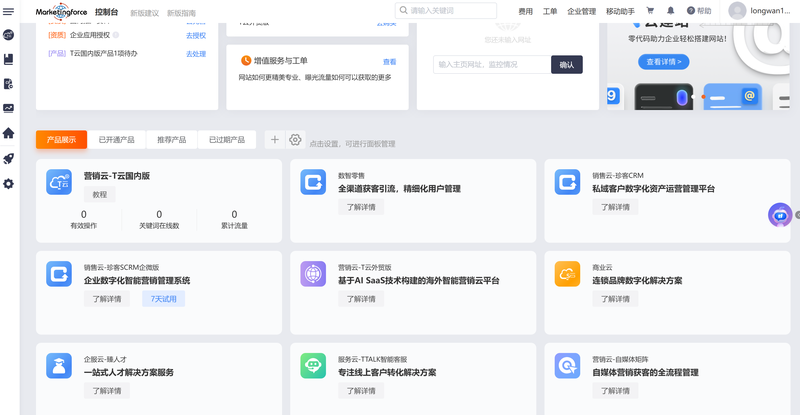The image size is (800, 415).
Task: Click the 确认 button
Action: [x=567, y=65]
